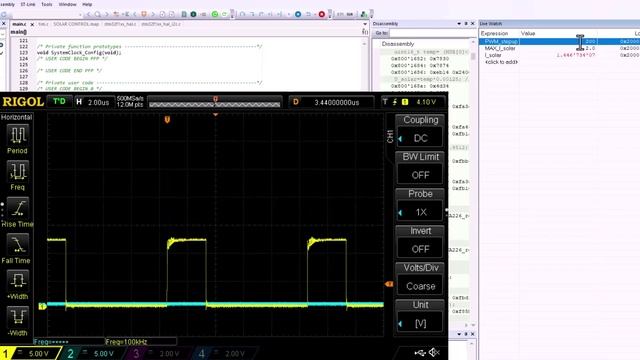Open the Window menu
This screenshot has height=360, width=640.
point(67,4)
